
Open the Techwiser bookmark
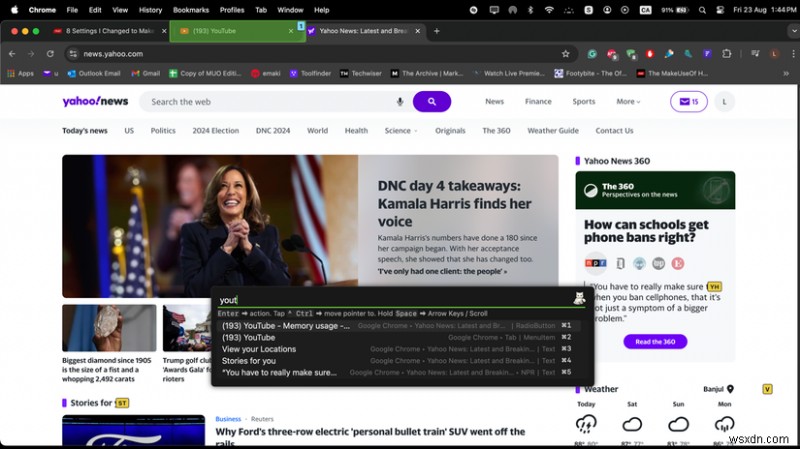click(361, 73)
